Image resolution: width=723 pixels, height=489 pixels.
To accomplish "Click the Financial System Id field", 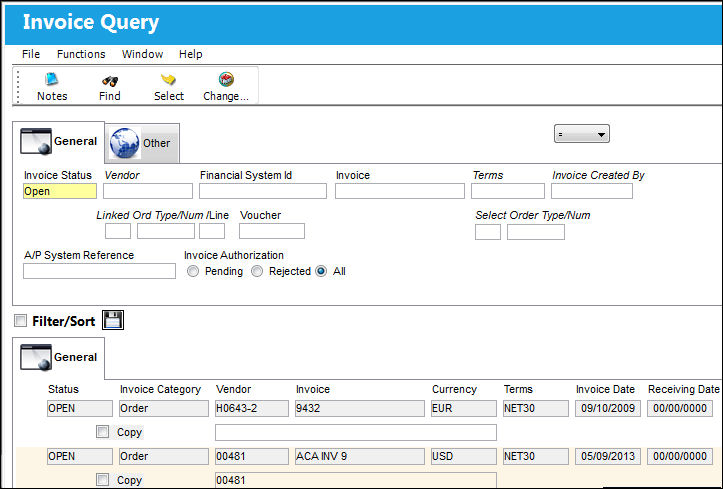I will pyautogui.click(x=263, y=191).
